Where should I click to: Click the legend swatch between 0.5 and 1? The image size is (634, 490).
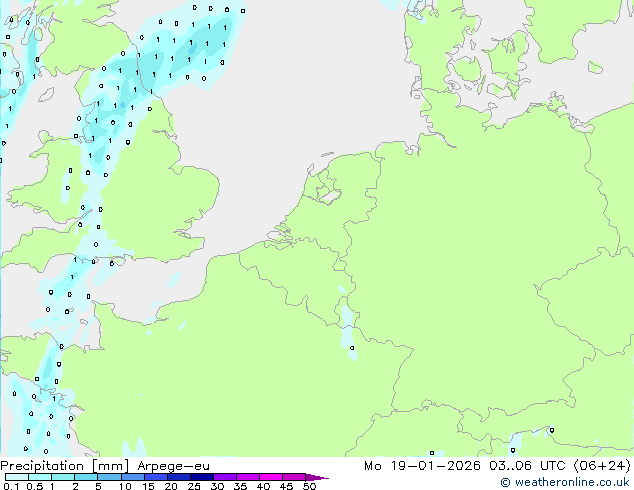[40, 477]
